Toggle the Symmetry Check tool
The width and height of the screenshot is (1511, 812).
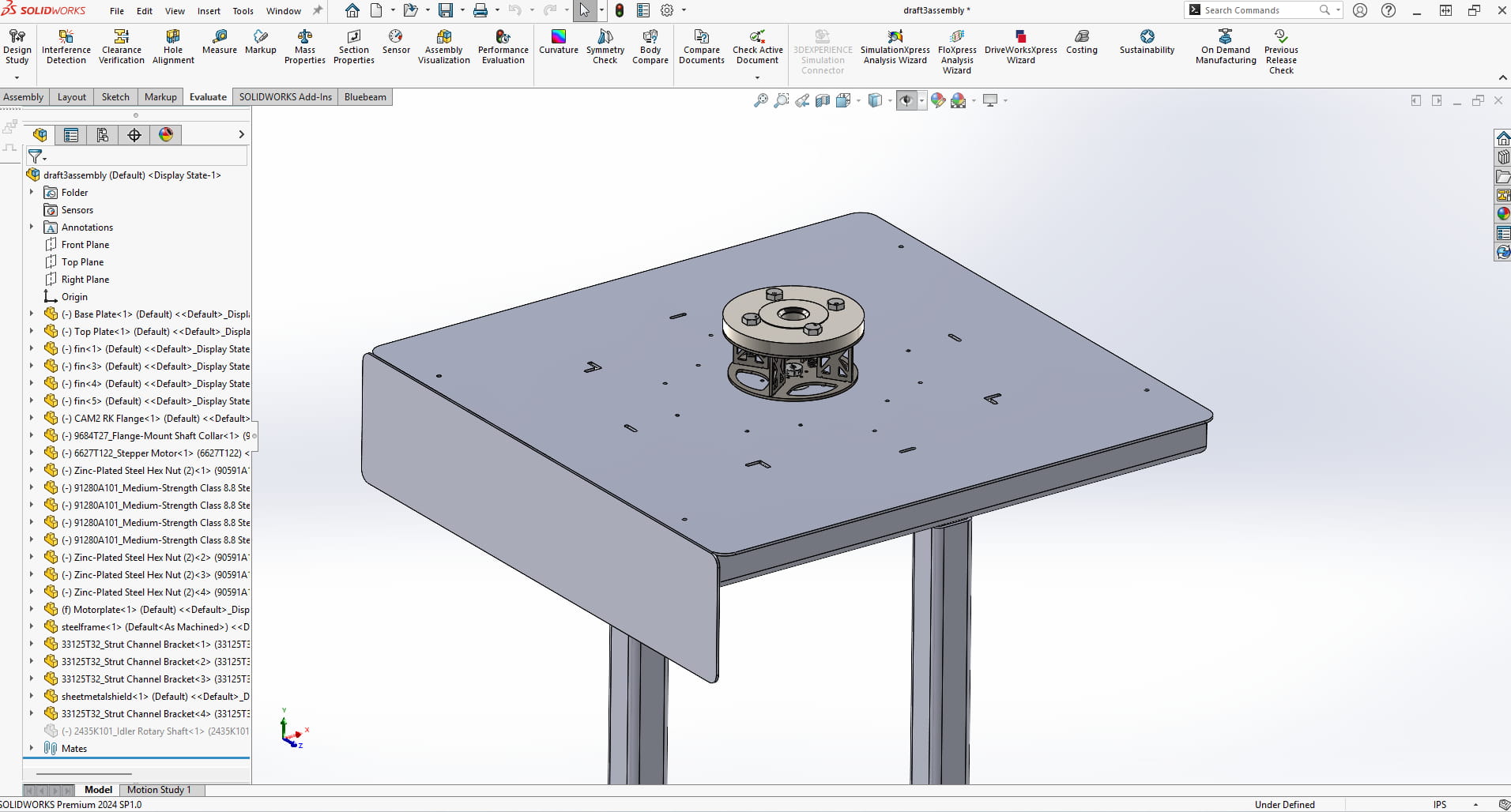tap(605, 45)
